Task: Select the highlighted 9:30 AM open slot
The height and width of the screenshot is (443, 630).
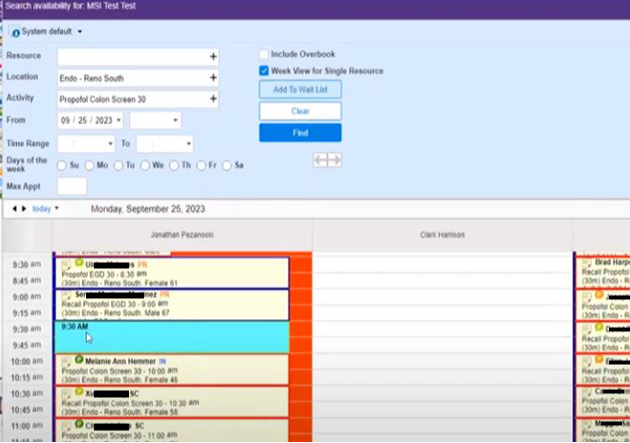Action: click(172, 337)
